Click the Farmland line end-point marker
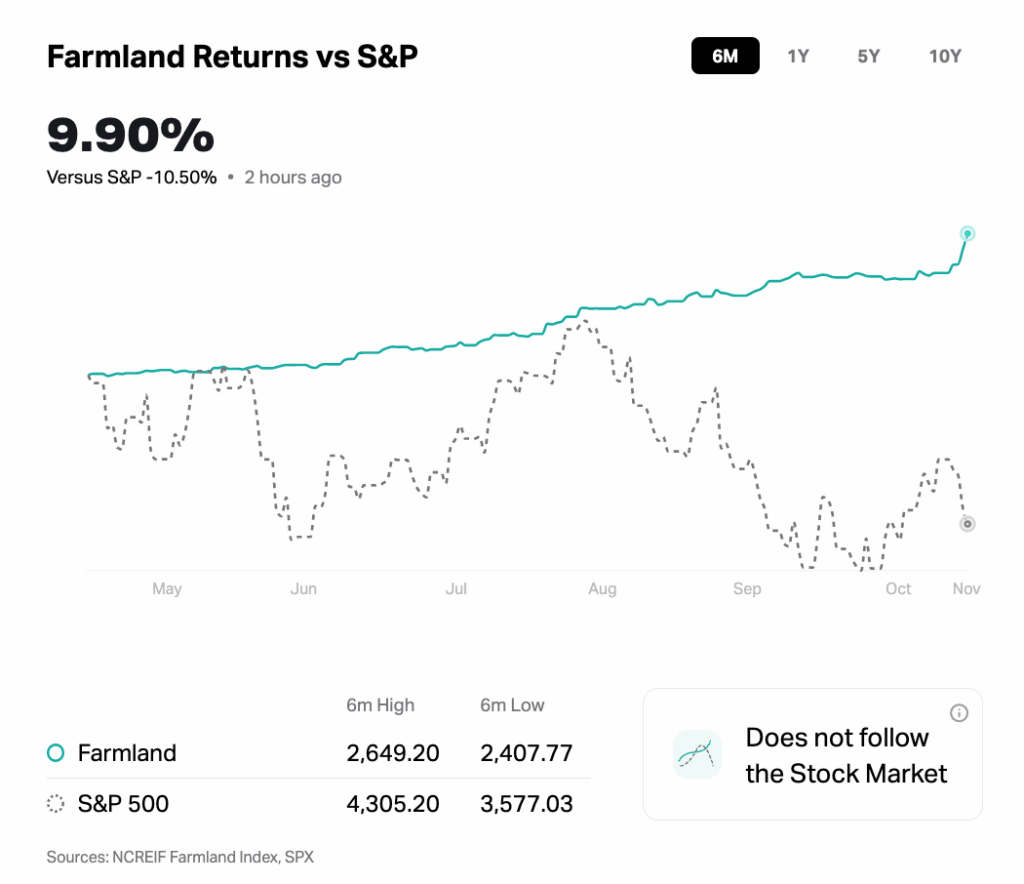This screenshot has width=1024, height=884. coord(967,234)
